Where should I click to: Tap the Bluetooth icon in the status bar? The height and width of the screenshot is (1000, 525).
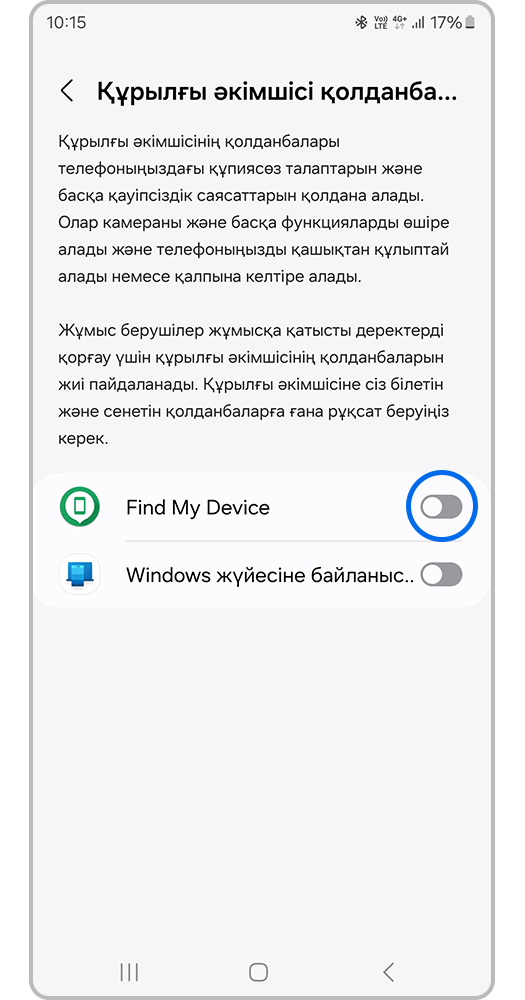tap(361, 23)
